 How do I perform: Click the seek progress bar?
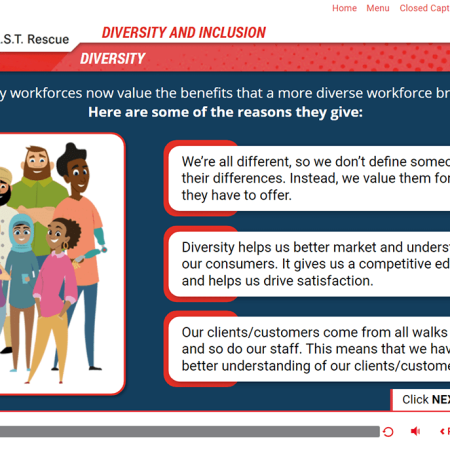(x=189, y=431)
